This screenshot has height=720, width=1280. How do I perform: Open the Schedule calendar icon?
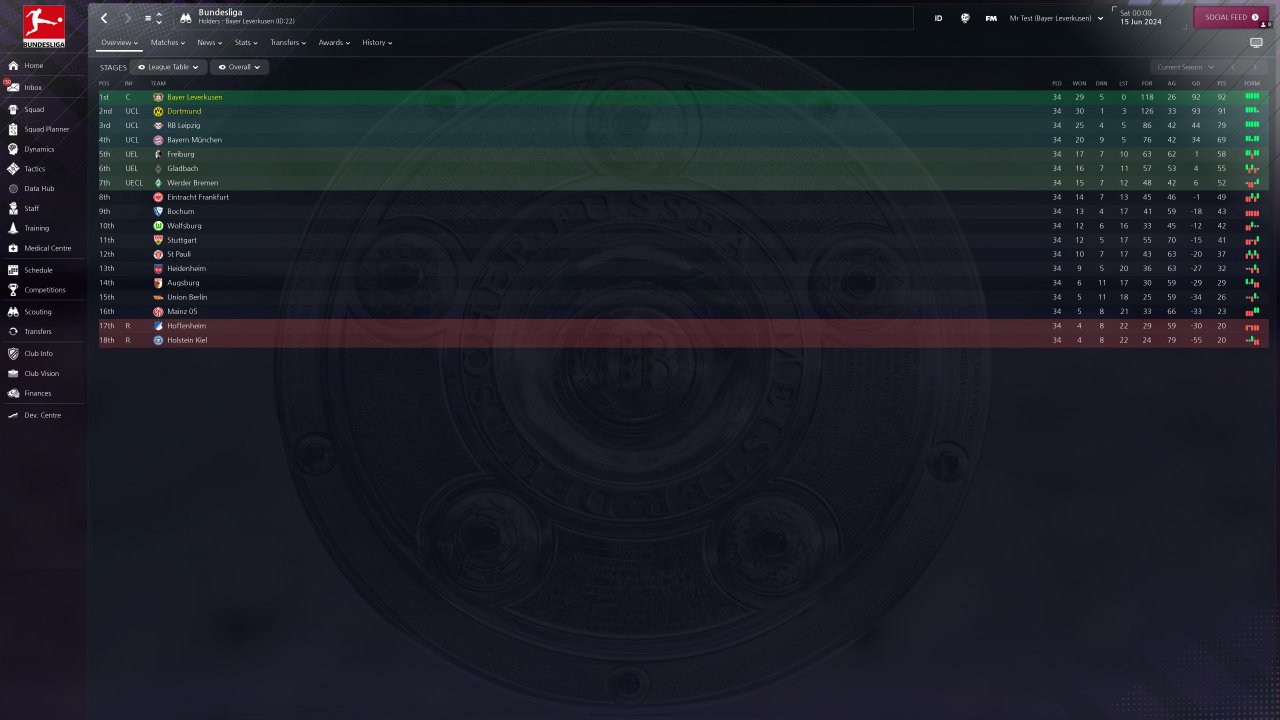(x=13, y=270)
